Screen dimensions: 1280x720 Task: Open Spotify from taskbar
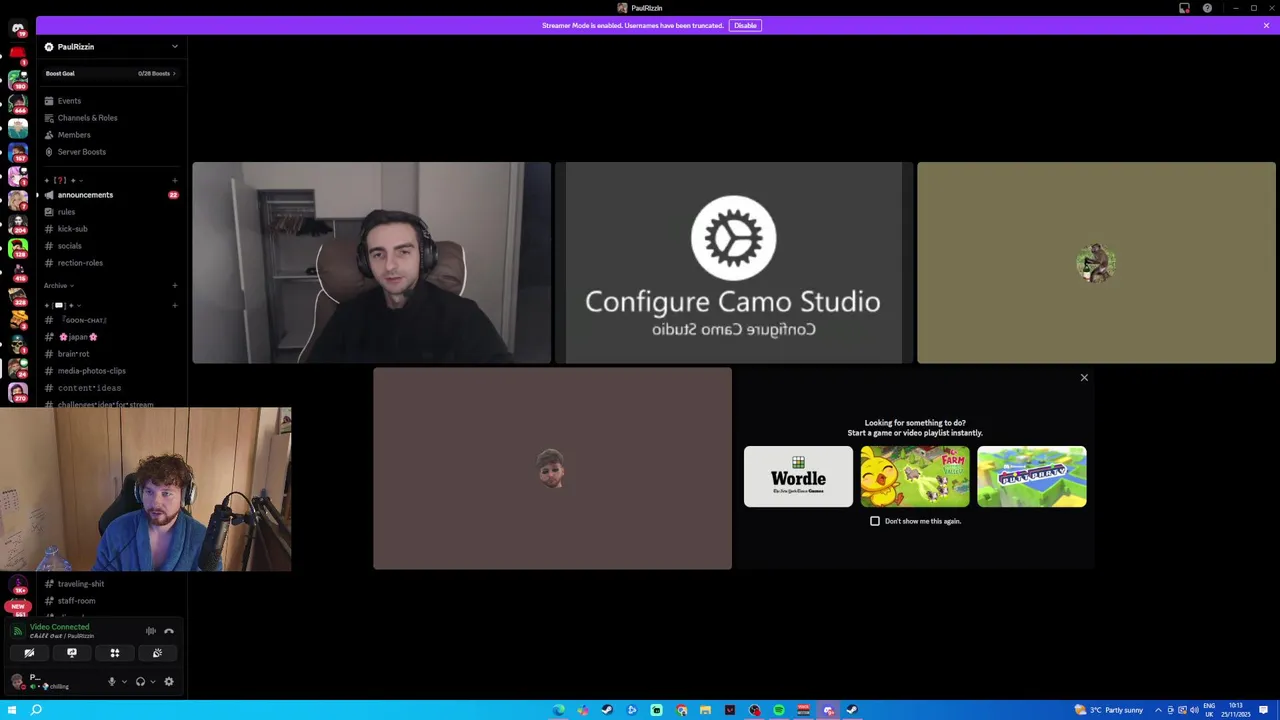point(779,710)
